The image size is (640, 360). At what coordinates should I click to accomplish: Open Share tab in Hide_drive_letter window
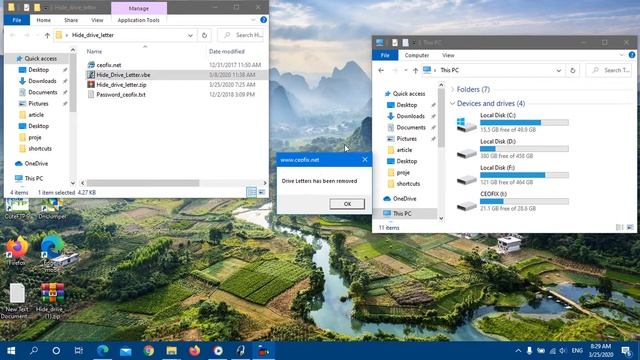71,20
